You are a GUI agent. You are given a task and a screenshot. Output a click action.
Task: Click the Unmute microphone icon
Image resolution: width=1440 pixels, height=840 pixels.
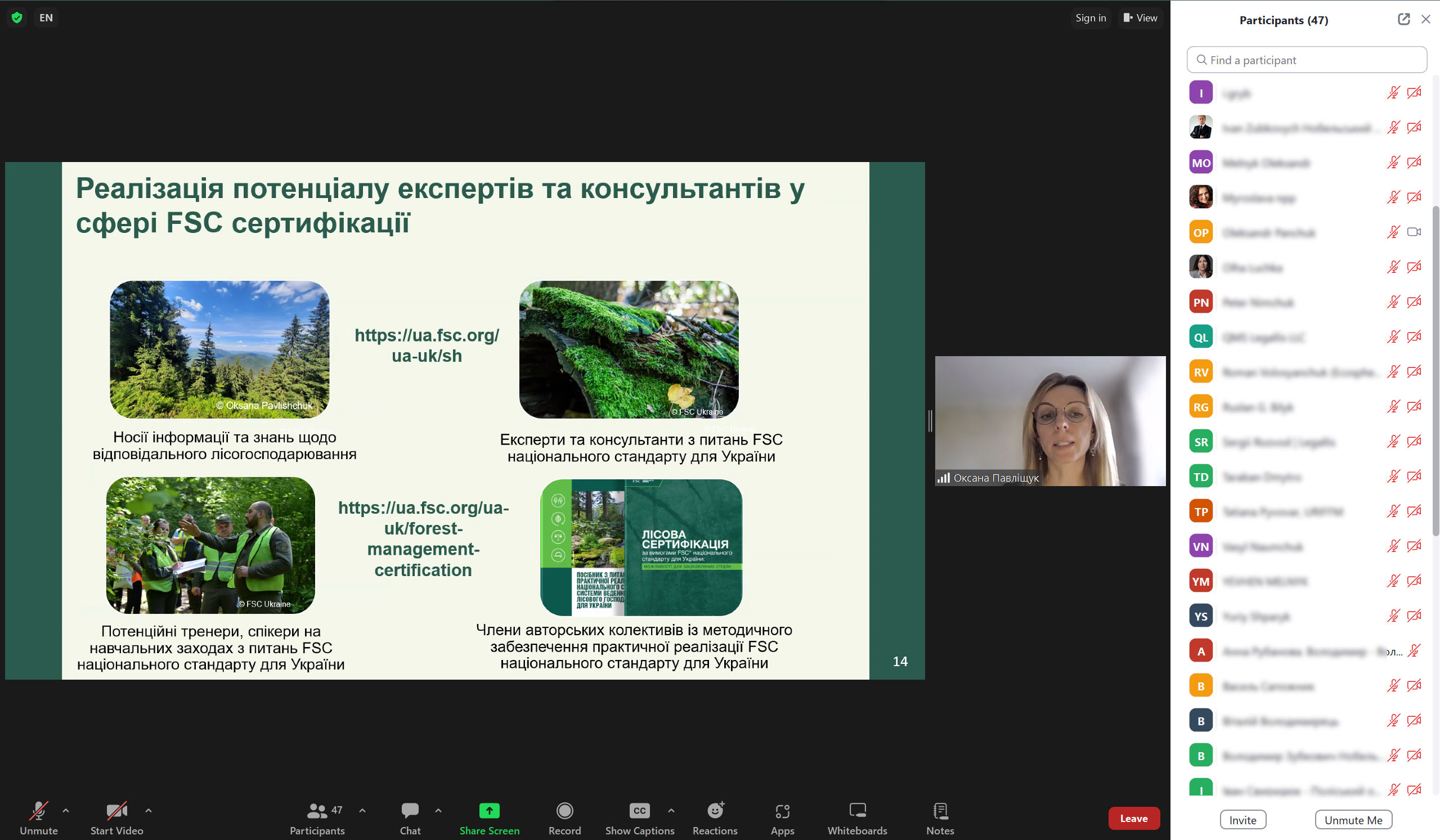[x=38, y=810]
